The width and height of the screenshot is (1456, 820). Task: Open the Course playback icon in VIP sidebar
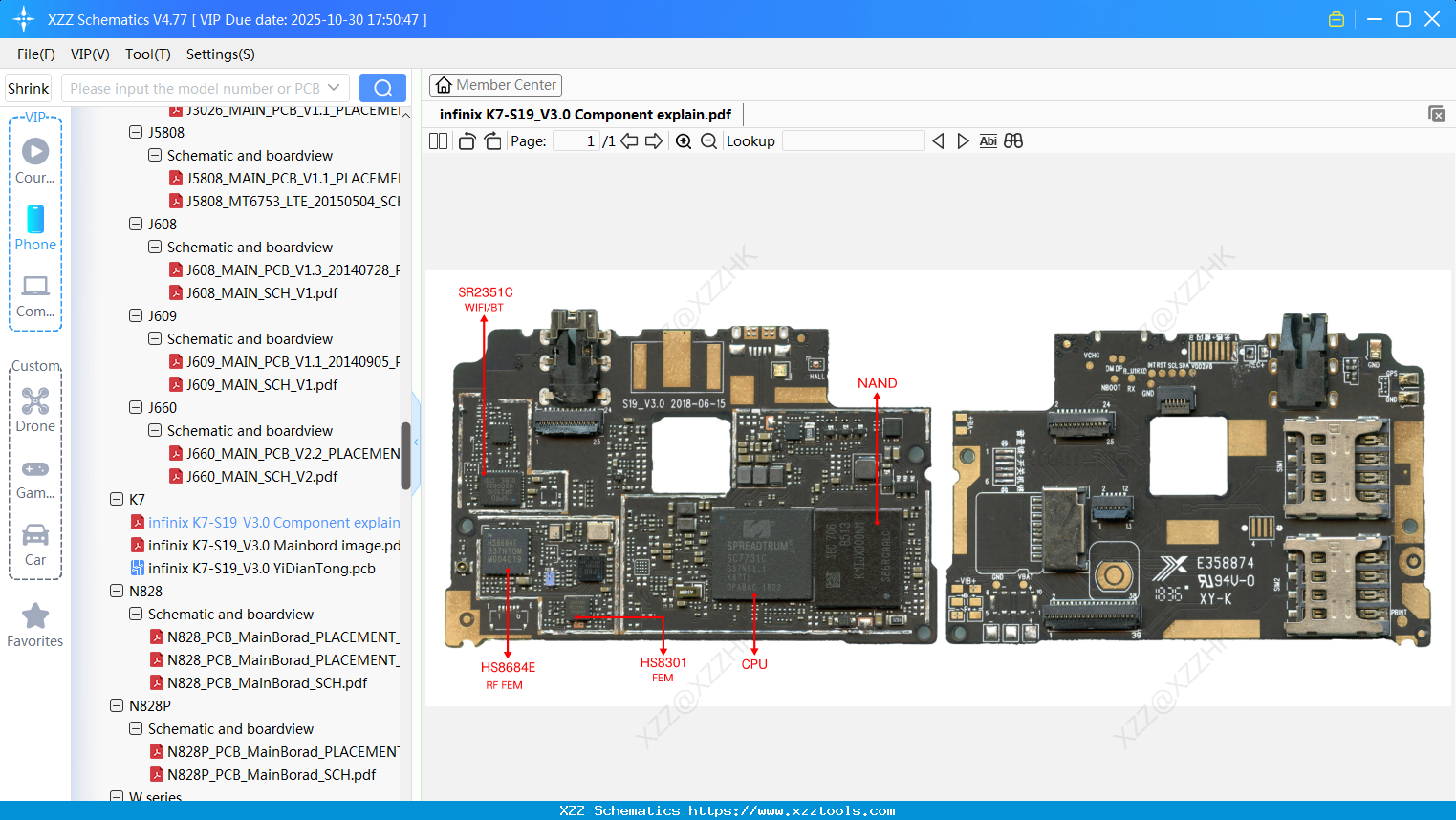coord(35,149)
